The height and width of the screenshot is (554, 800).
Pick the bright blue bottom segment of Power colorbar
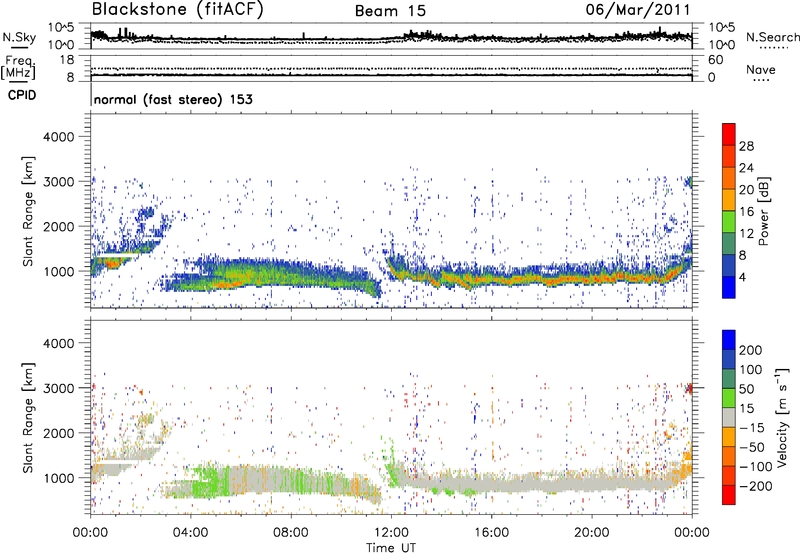(729, 288)
